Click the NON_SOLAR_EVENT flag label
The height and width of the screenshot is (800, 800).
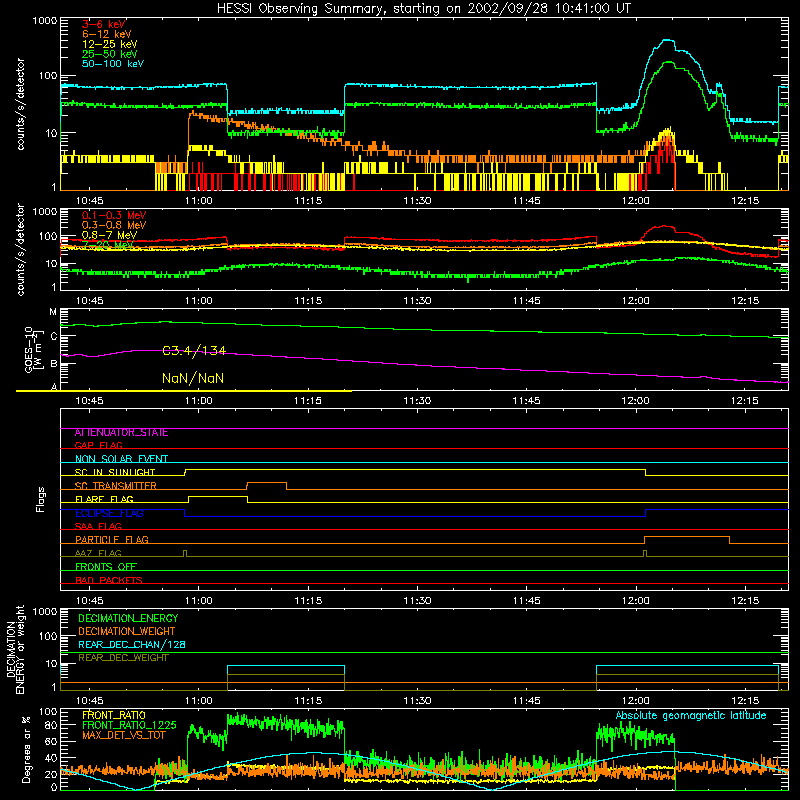121,459
